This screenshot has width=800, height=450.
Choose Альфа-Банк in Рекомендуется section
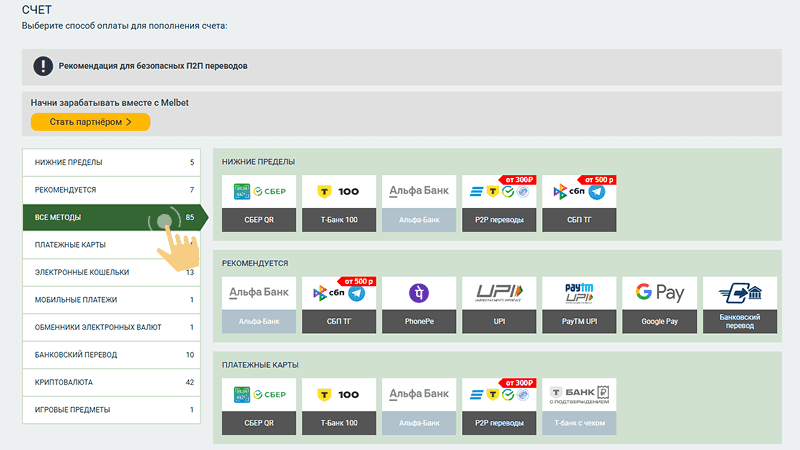click(259, 305)
